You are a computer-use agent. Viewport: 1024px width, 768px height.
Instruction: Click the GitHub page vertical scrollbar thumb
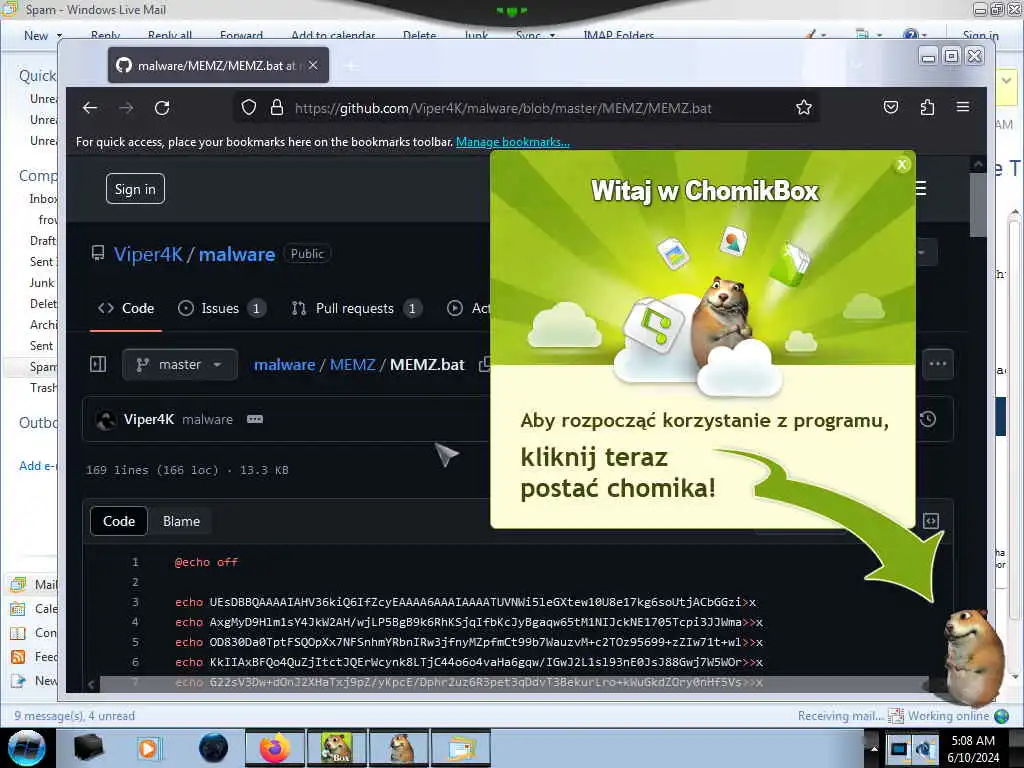coord(978,204)
